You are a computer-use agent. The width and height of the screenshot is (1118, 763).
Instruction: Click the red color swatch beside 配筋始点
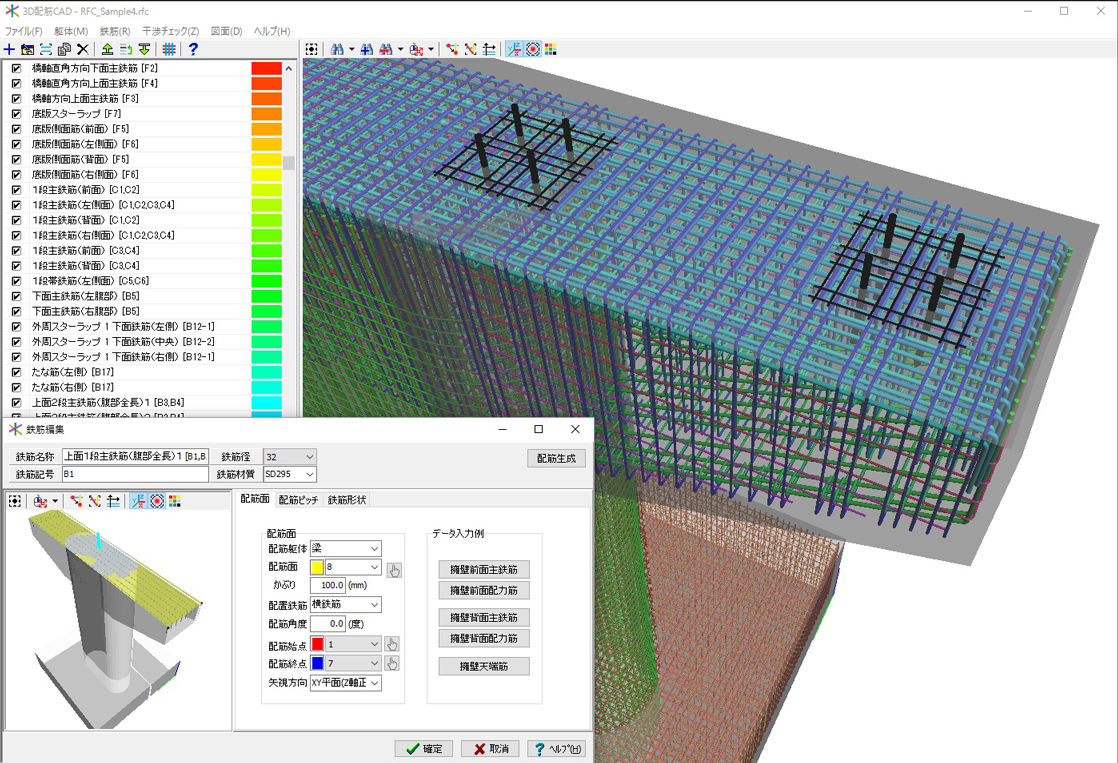[x=318, y=645]
